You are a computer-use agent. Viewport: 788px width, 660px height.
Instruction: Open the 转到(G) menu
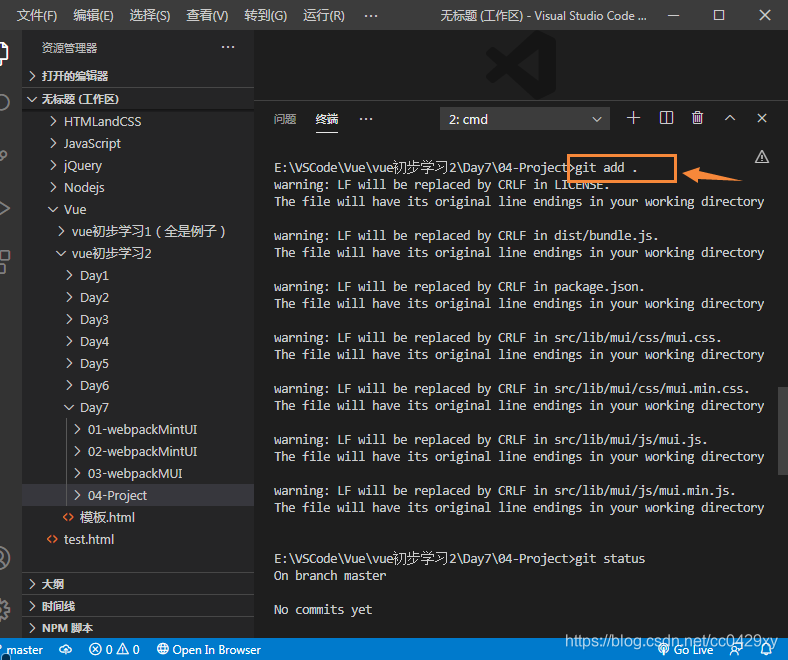[x=265, y=16]
